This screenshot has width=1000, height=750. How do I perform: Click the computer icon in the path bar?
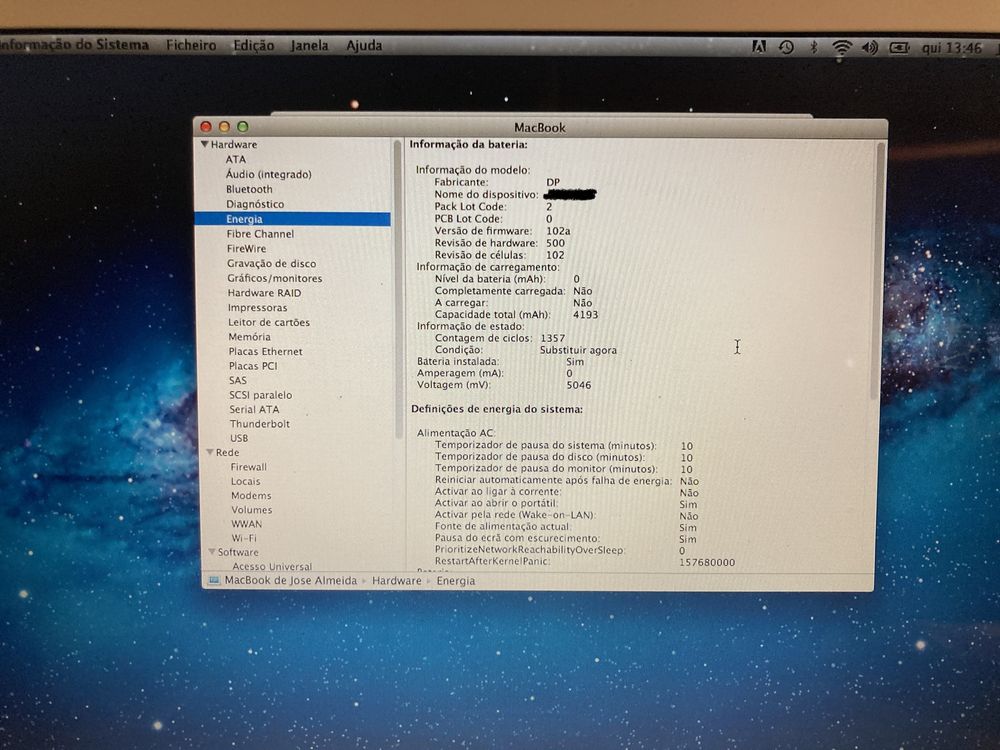(214, 580)
